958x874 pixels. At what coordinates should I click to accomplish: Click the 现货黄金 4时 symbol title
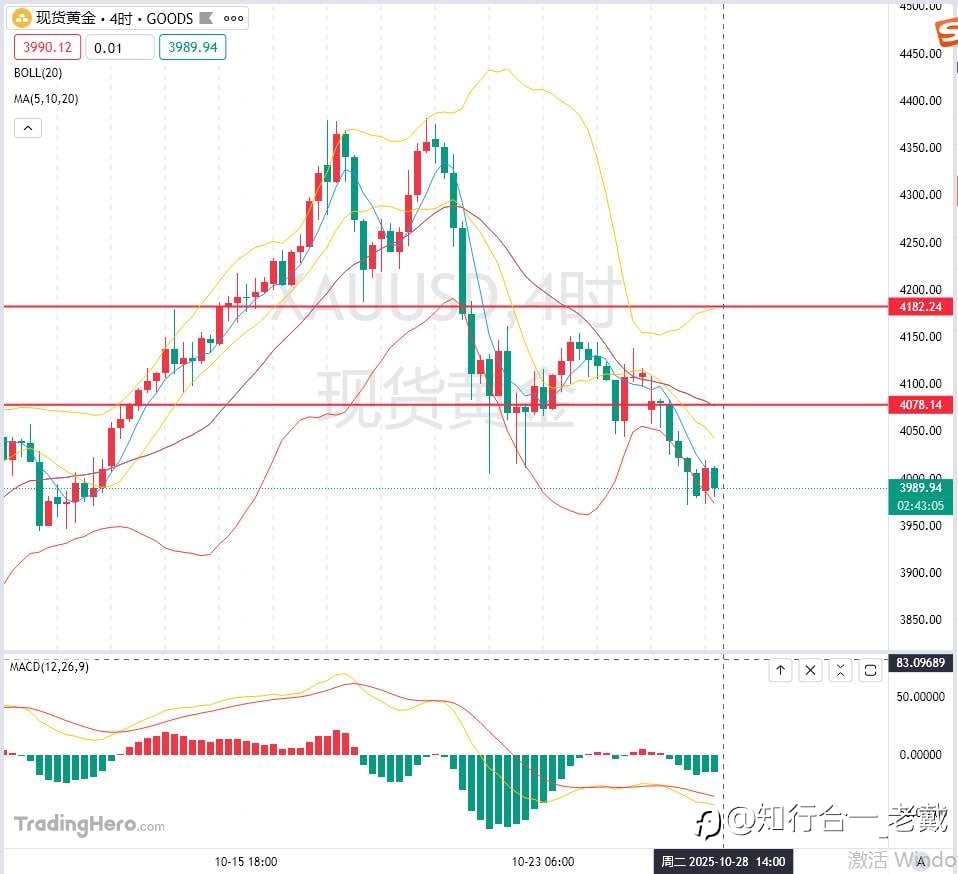click(x=84, y=18)
